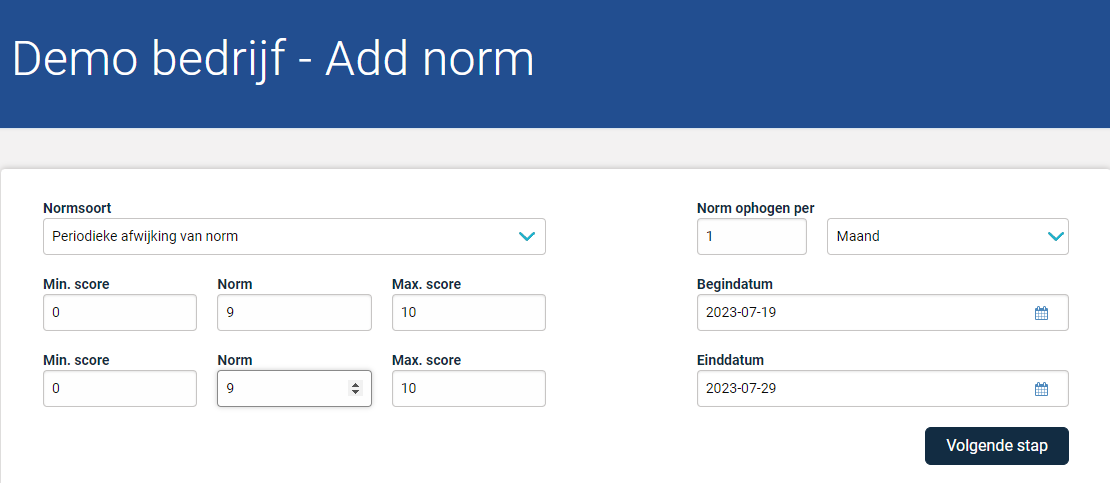Viewport: 1110px width, 483px height.
Task: Click the Normsoort dropdown chevron arrow
Action: [x=527, y=237]
